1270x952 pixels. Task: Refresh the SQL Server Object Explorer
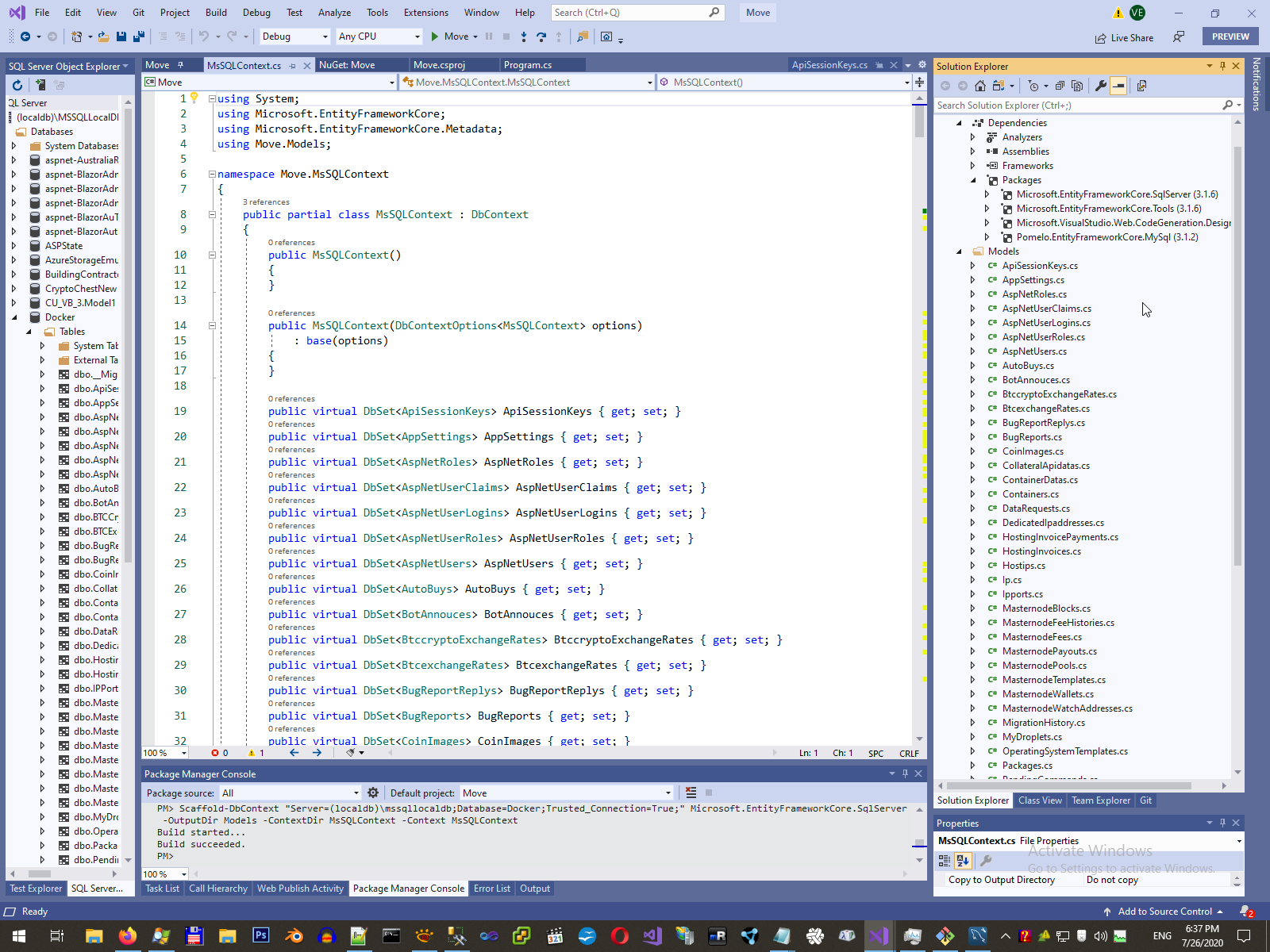[17, 85]
